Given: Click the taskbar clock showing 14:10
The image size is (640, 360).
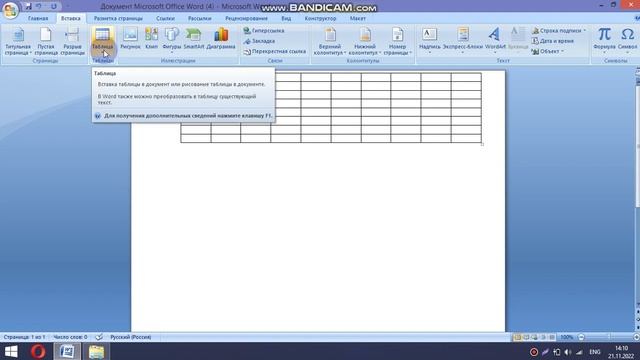Looking at the screenshot, I should point(621,352).
